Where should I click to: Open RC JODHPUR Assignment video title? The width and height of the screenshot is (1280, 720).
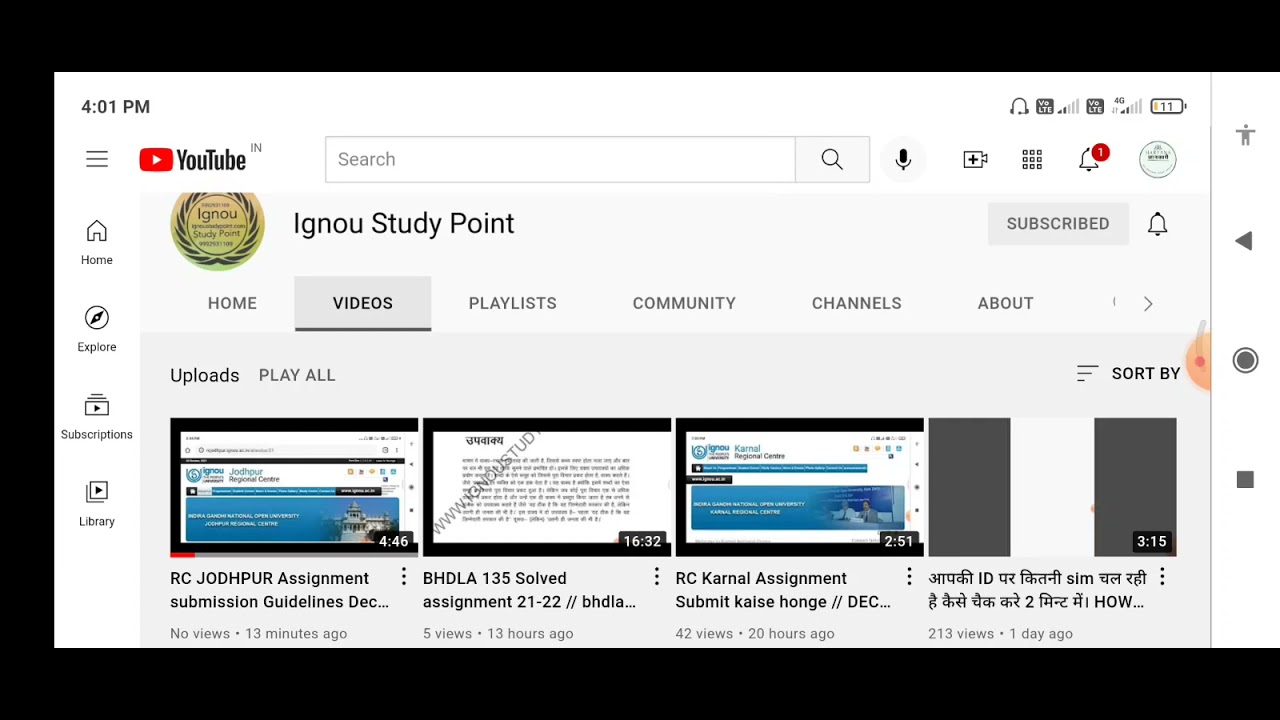coord(280,590)
